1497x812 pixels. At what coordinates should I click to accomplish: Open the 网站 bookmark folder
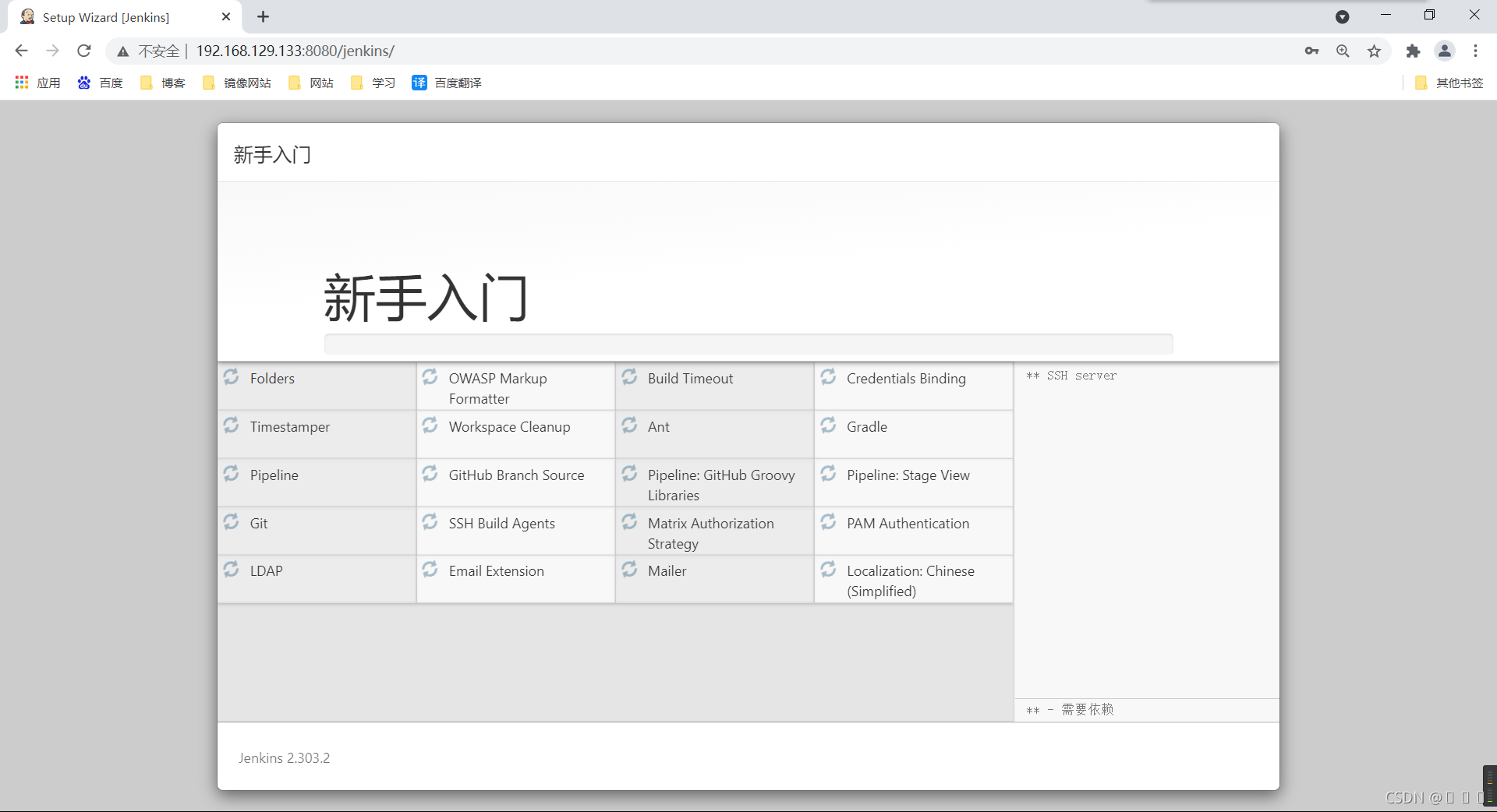[x=311, y=83]
